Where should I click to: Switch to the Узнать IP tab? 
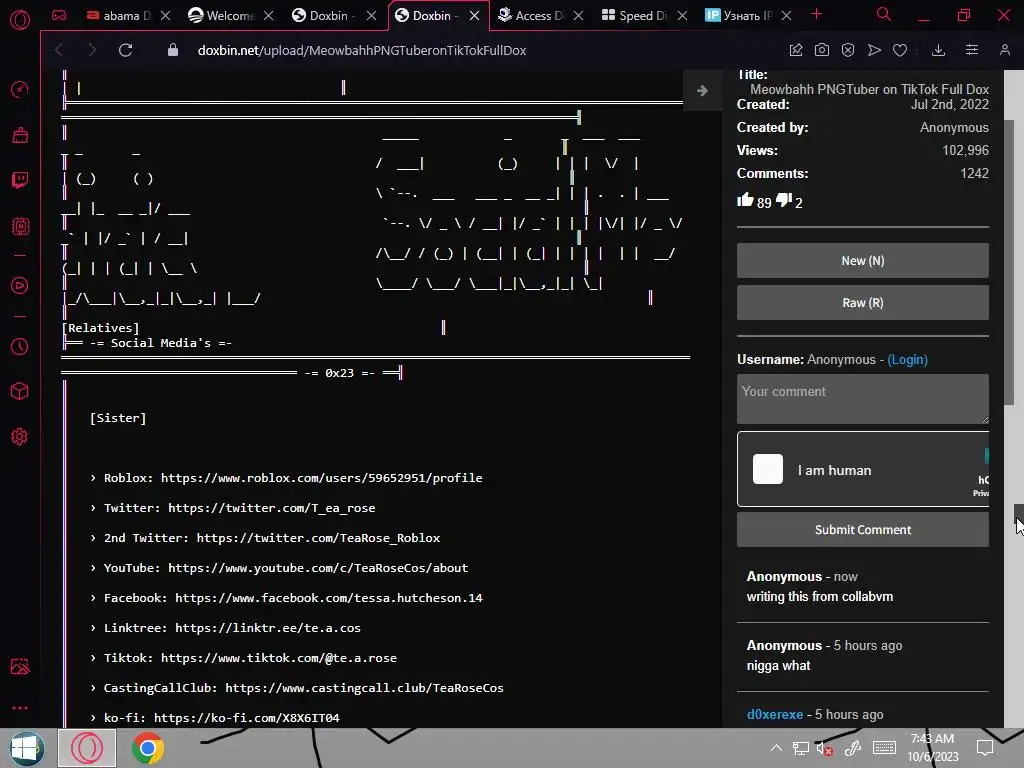point(739,16)
